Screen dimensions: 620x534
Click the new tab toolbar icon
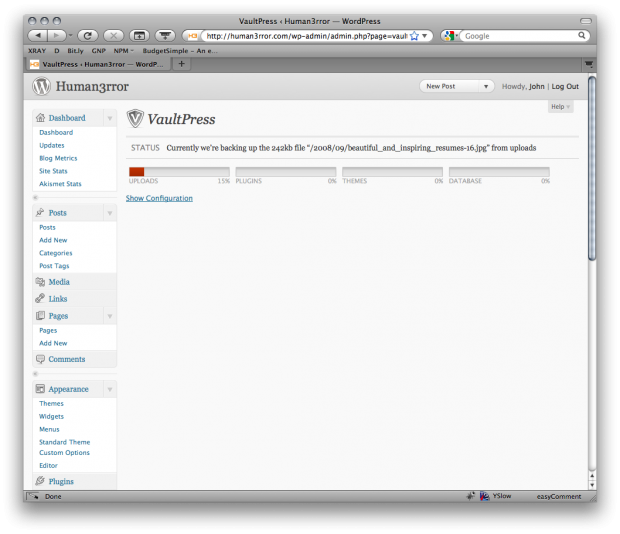coord(139,36)
